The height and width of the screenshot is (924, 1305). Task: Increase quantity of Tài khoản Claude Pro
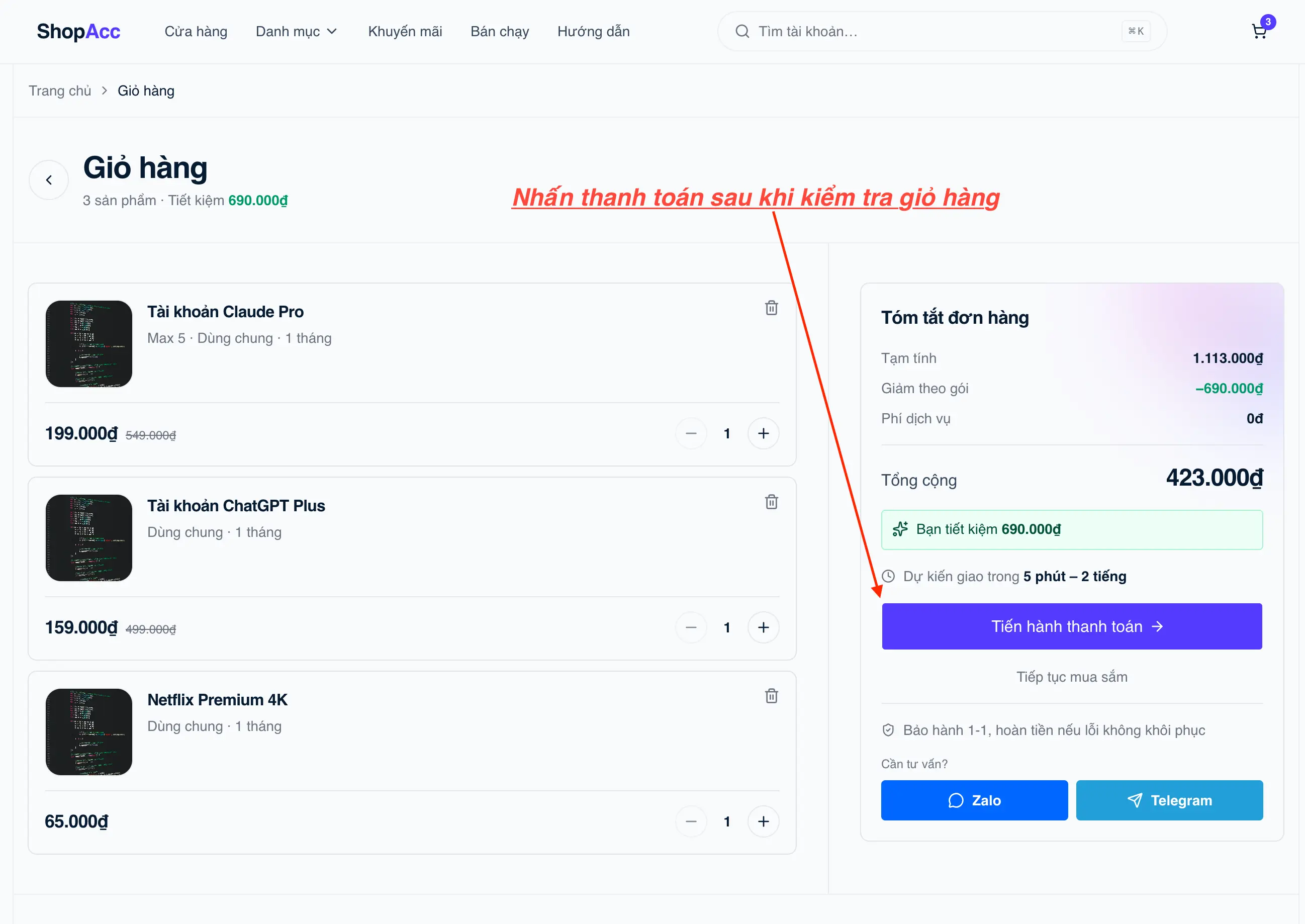click(763, 433)
